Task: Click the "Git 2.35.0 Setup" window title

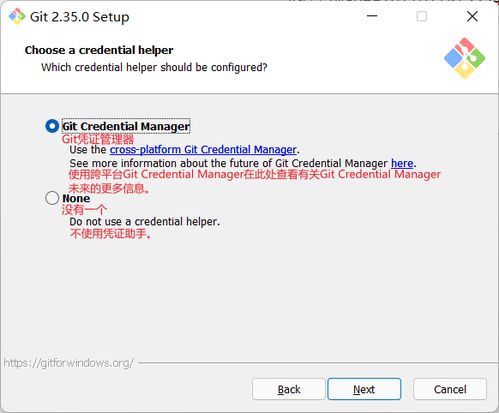Action: [79, 17]
